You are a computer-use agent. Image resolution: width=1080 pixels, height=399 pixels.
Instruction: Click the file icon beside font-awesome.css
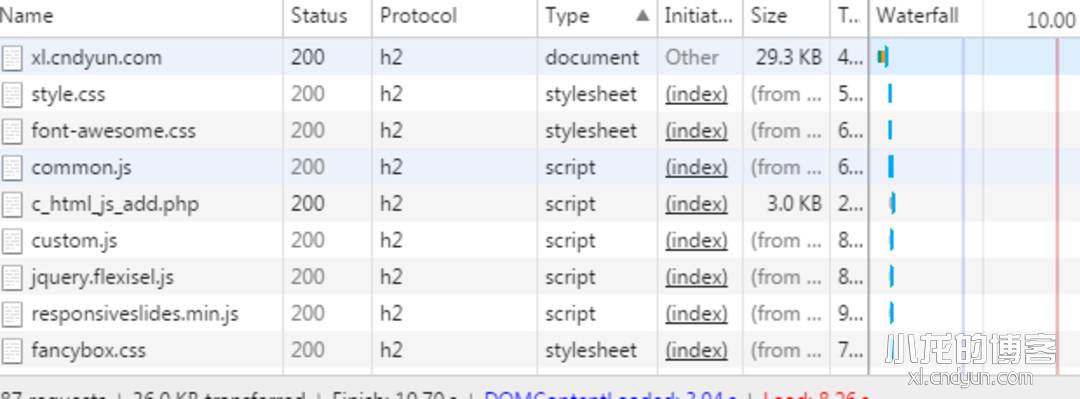(x=12, y=131)
